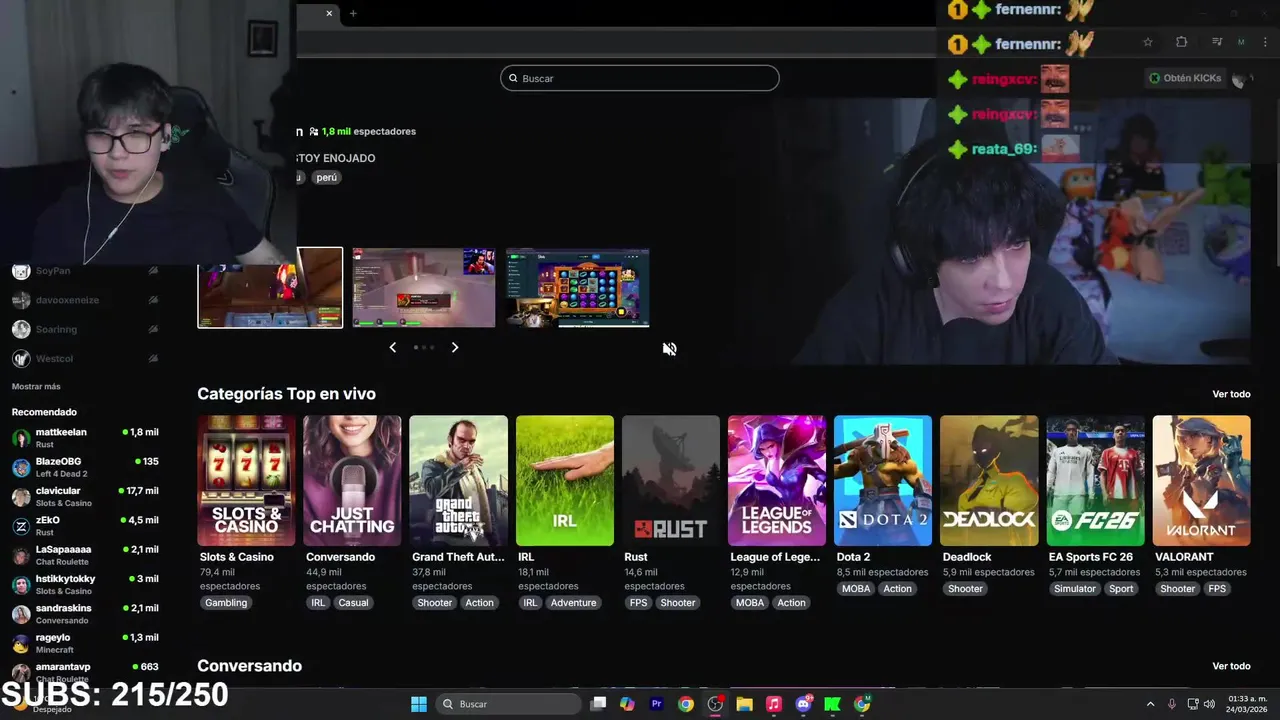Open Chrome's three-dot menu
The image size is (1280, 720).
point(1265,42)
